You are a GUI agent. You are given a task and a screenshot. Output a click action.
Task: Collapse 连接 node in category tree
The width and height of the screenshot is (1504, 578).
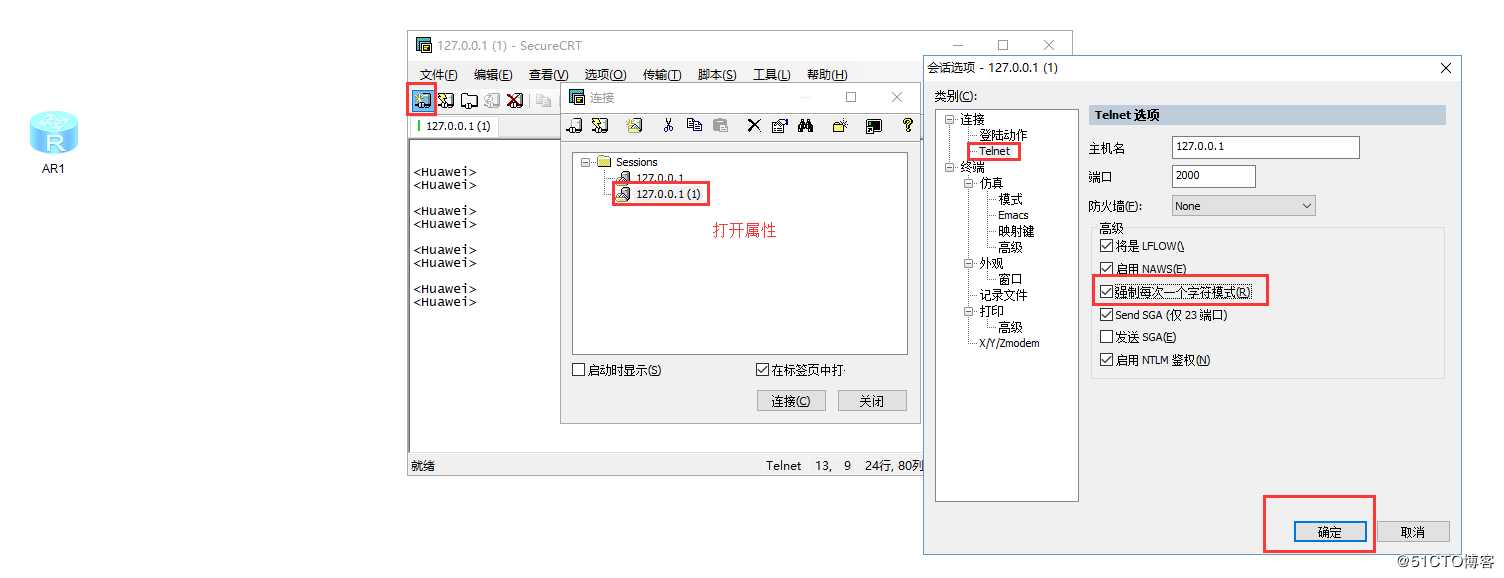pos(950,119)
